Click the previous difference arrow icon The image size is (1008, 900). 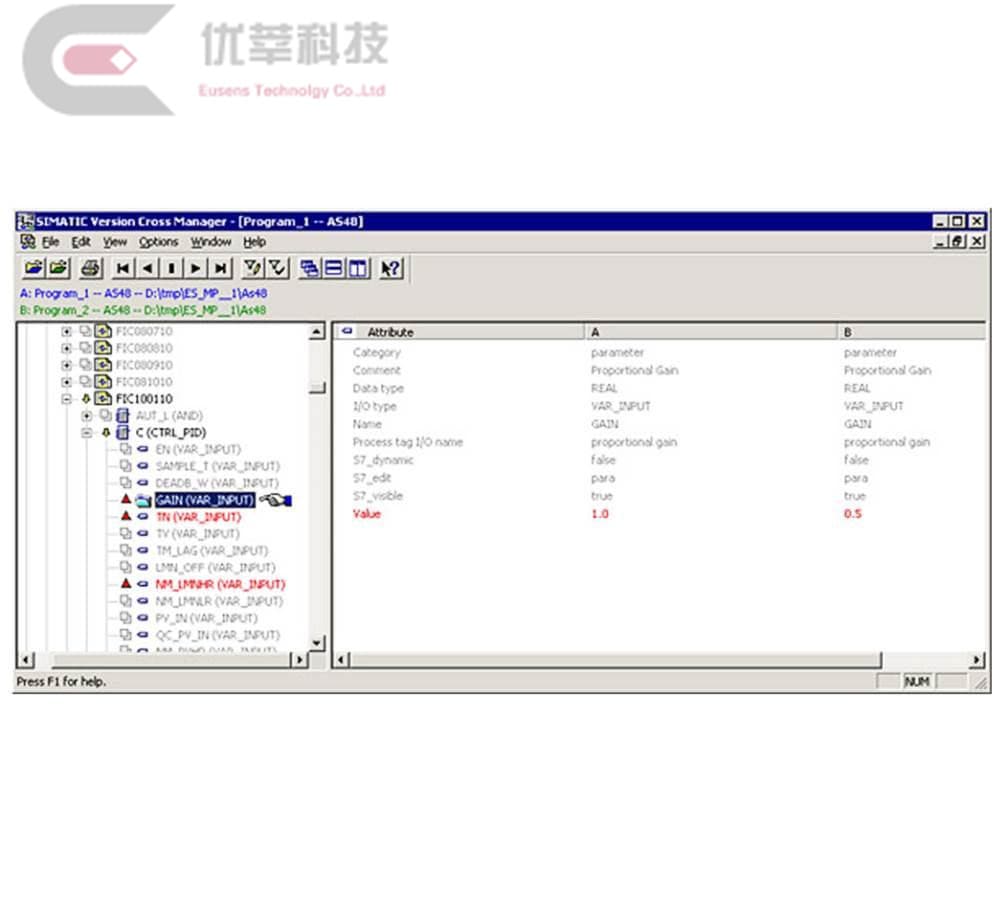[x=146, y=268]
